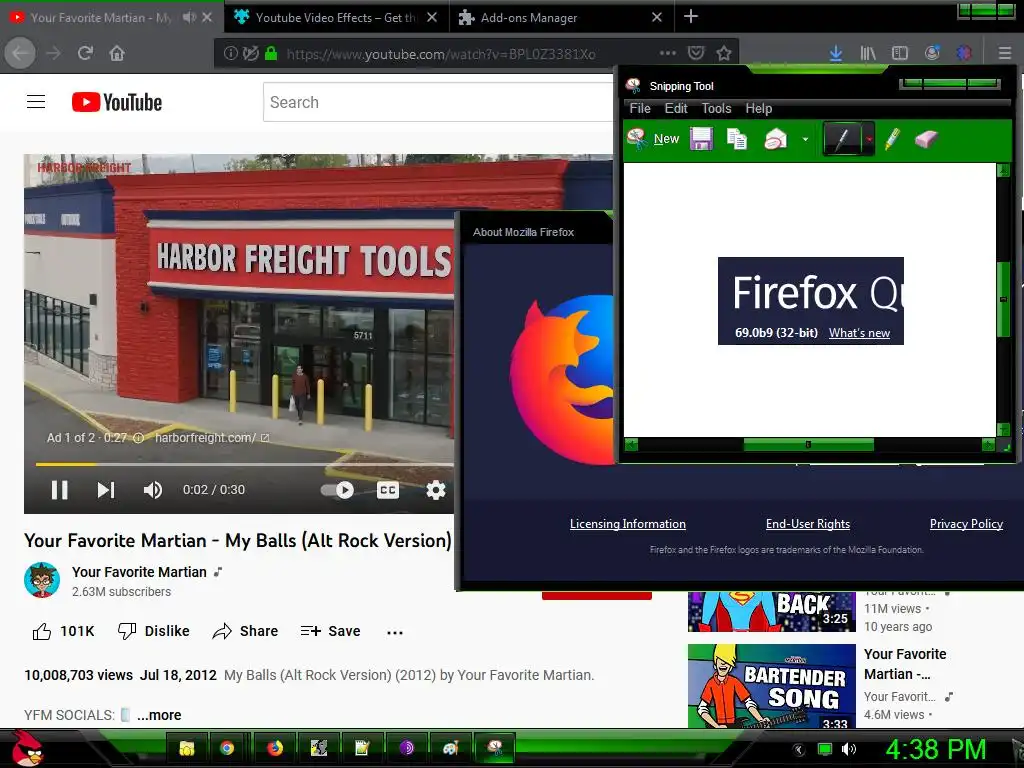This screenshot has height=768, width=1024.
Task: Open Firefox from the taskbar
Action: click(275, 748)
